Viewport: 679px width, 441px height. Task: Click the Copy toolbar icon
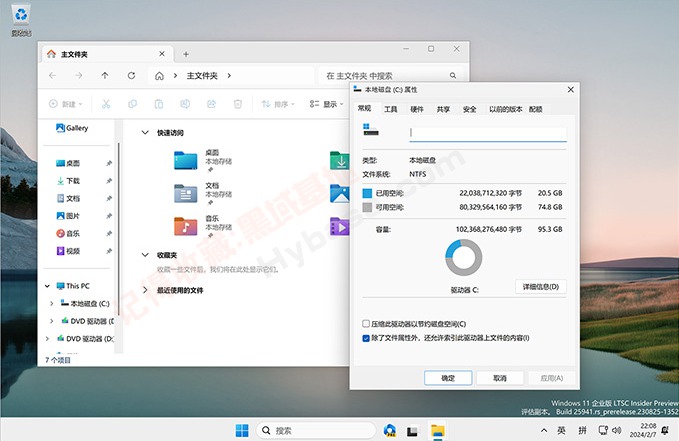(x=133, y=104)
